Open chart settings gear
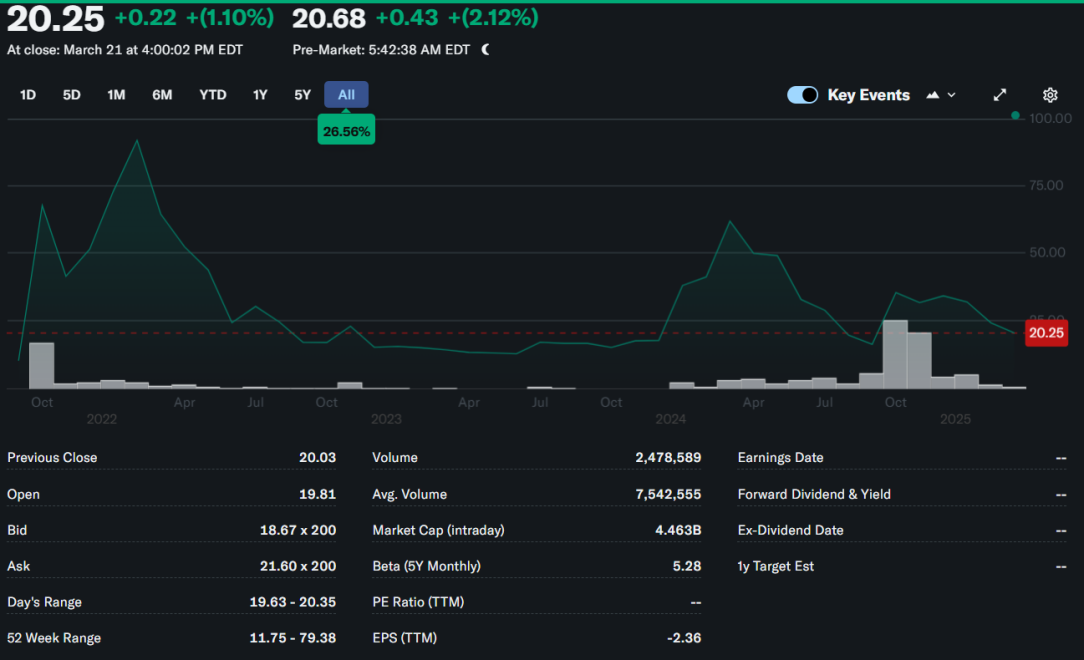1084x660 pixels. pos(1050,95)
